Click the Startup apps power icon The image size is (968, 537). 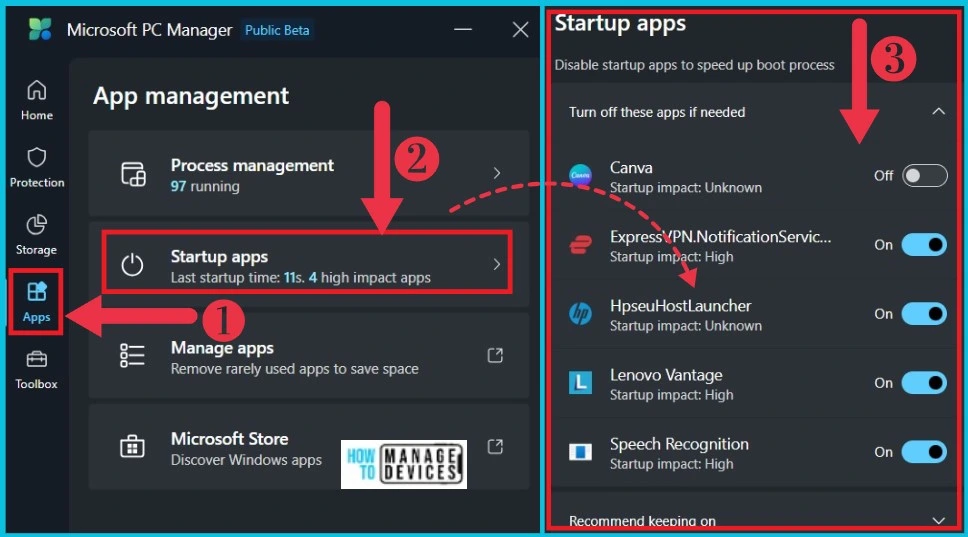[x=132, y=265]
